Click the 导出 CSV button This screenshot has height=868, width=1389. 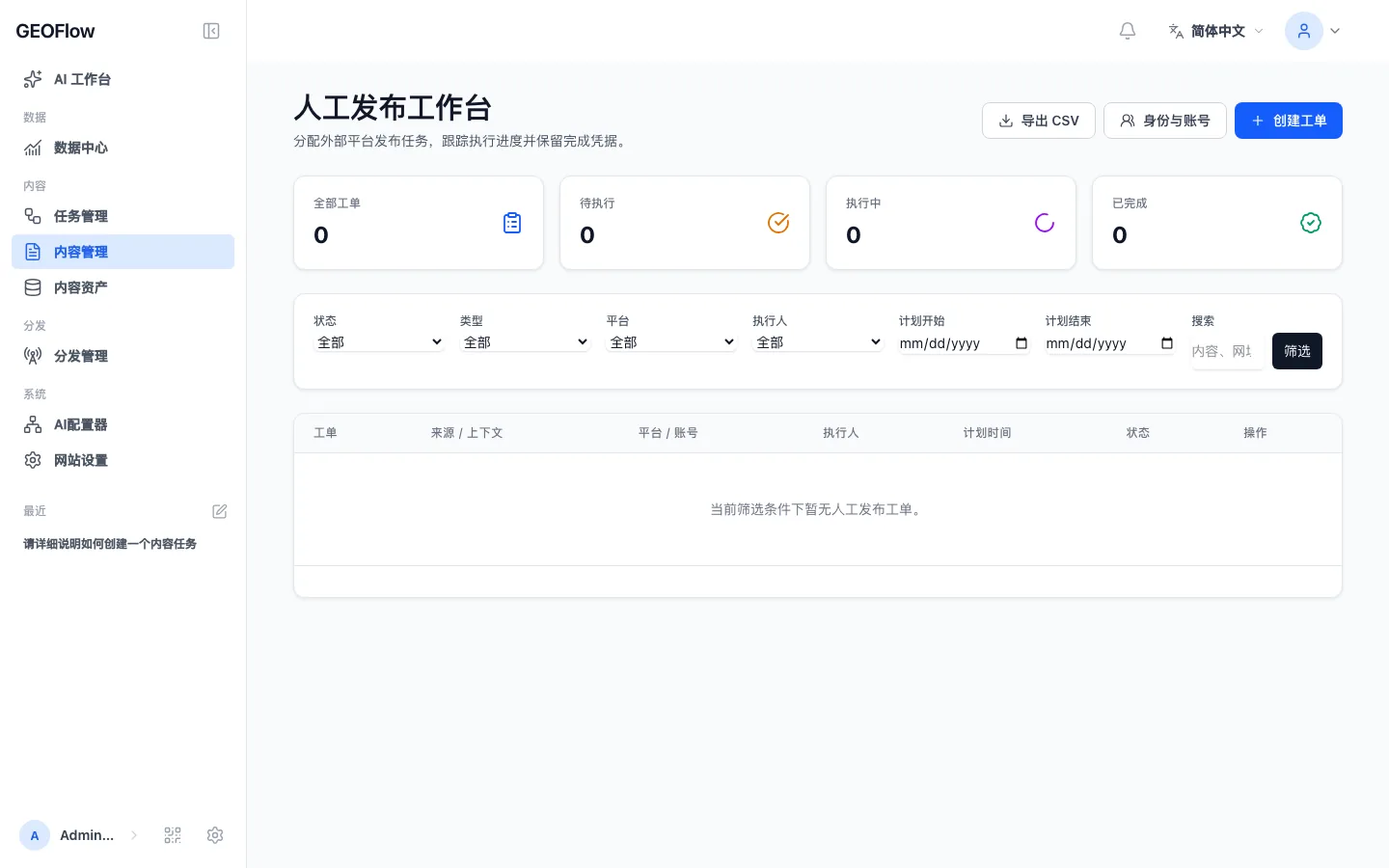tap(1039, 121)
